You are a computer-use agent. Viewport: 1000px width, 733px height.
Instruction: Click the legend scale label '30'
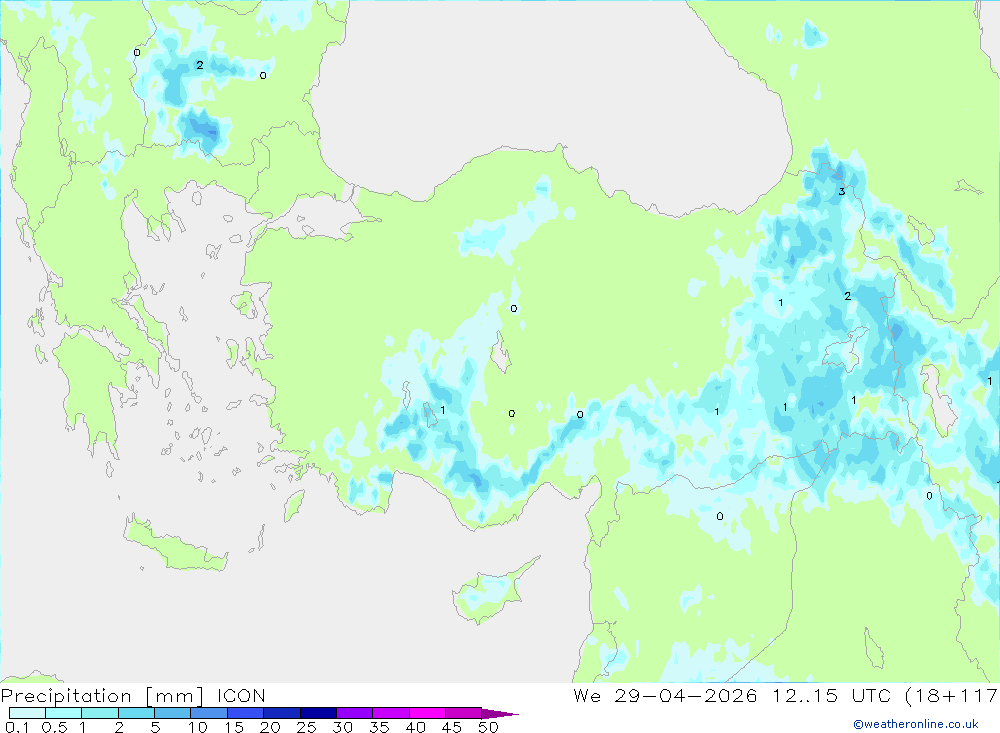[343, 727]
